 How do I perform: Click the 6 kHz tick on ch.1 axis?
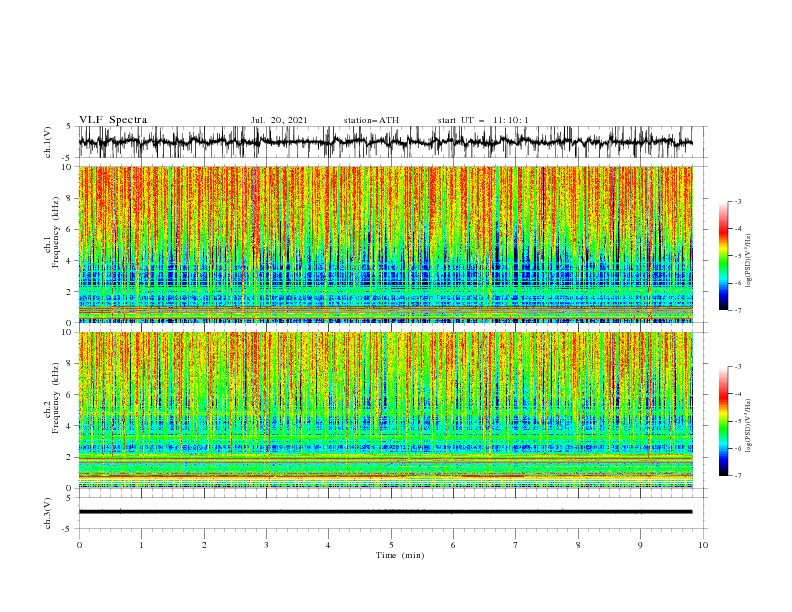[70, 230]
